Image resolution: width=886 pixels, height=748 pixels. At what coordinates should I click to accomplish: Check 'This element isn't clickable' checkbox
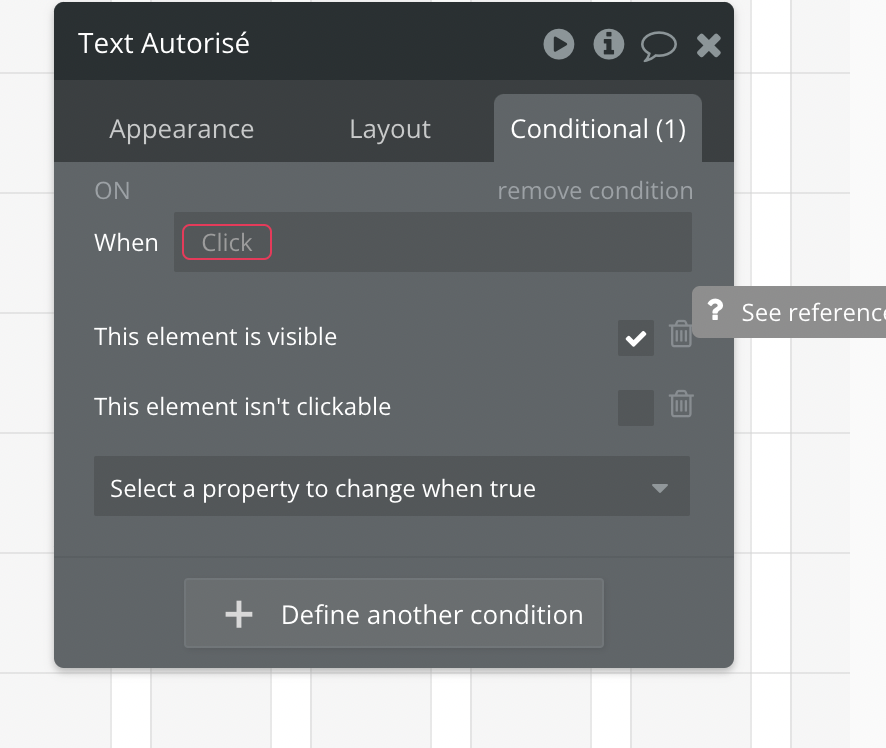pos(636,408)
